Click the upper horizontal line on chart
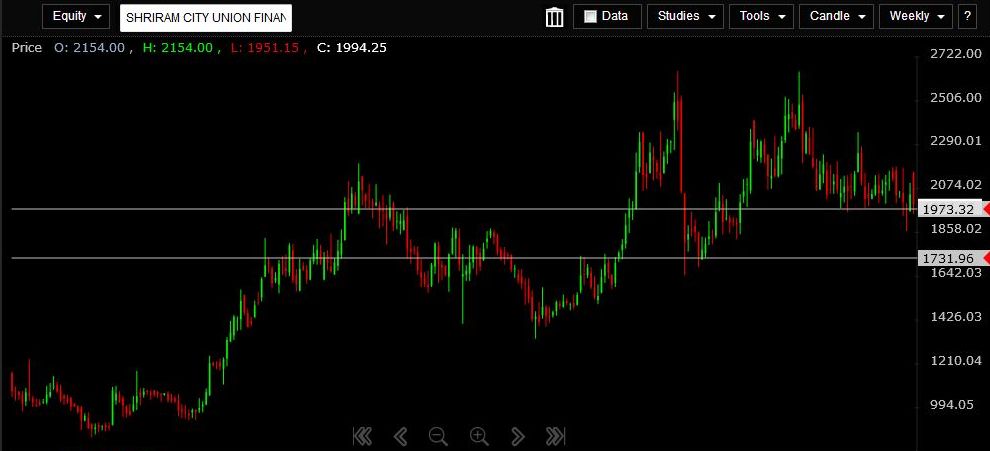990x451 pixels. pyautogui.click(x=200, y=209)
